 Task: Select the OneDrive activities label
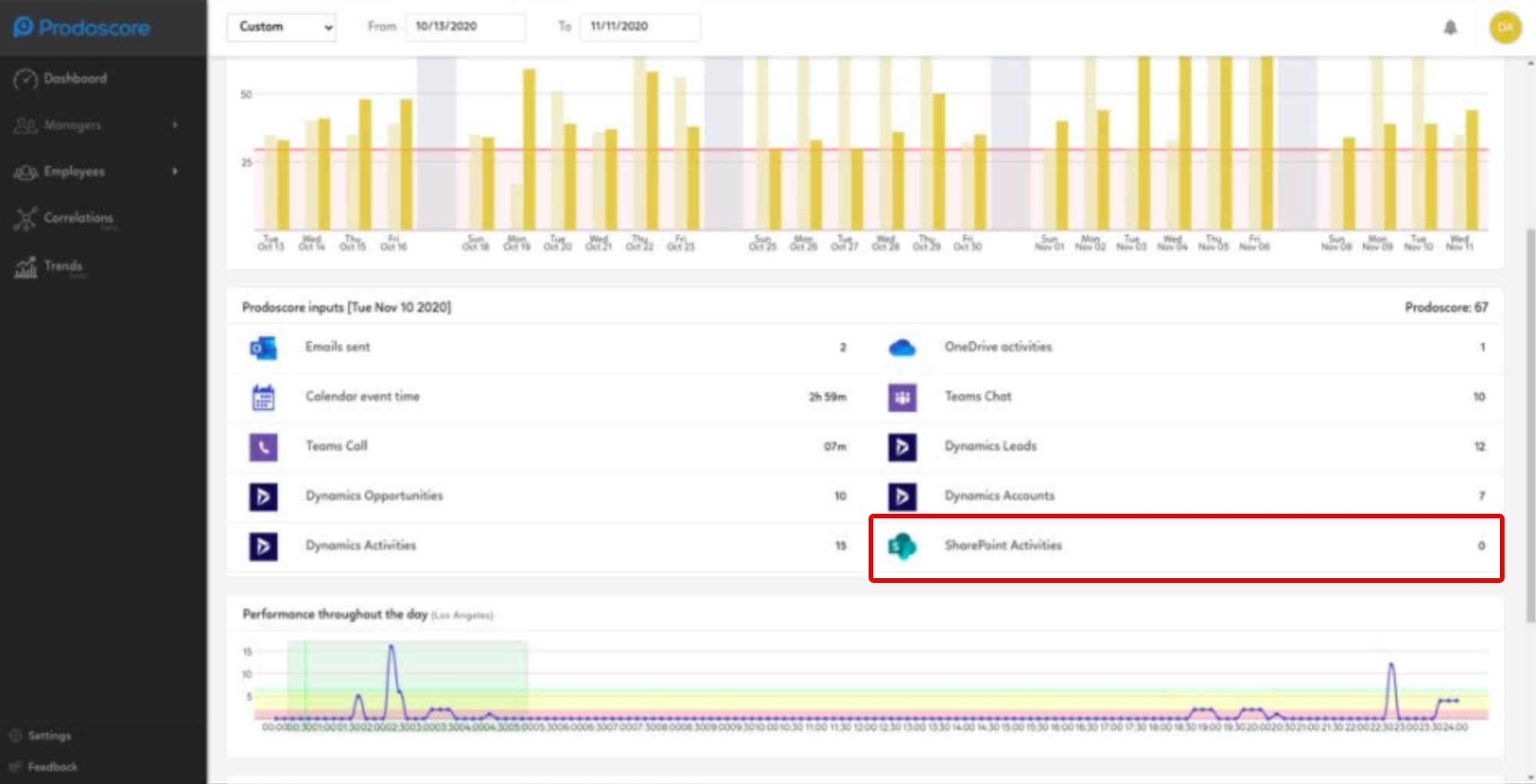click(x=998, y=346)
